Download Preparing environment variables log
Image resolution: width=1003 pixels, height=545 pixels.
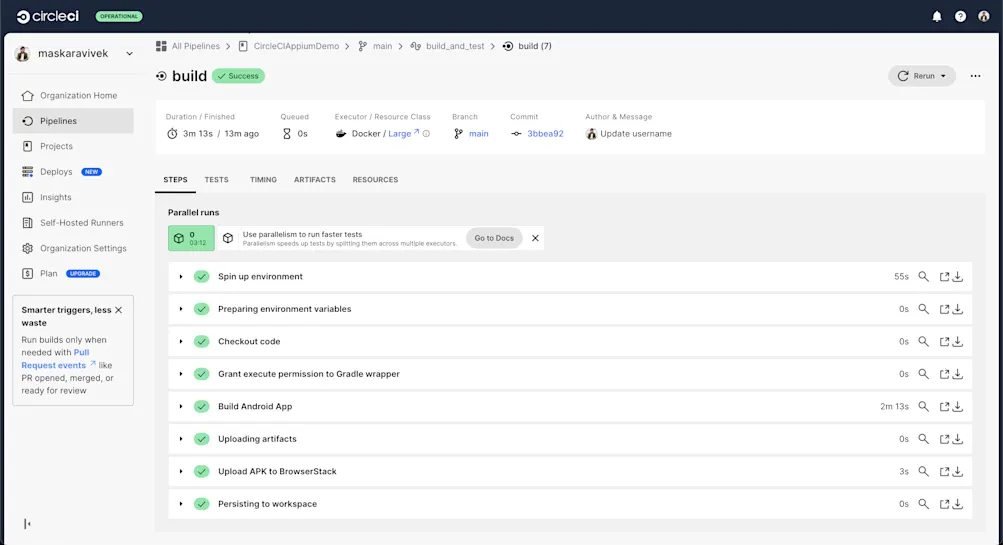point(958,309)
